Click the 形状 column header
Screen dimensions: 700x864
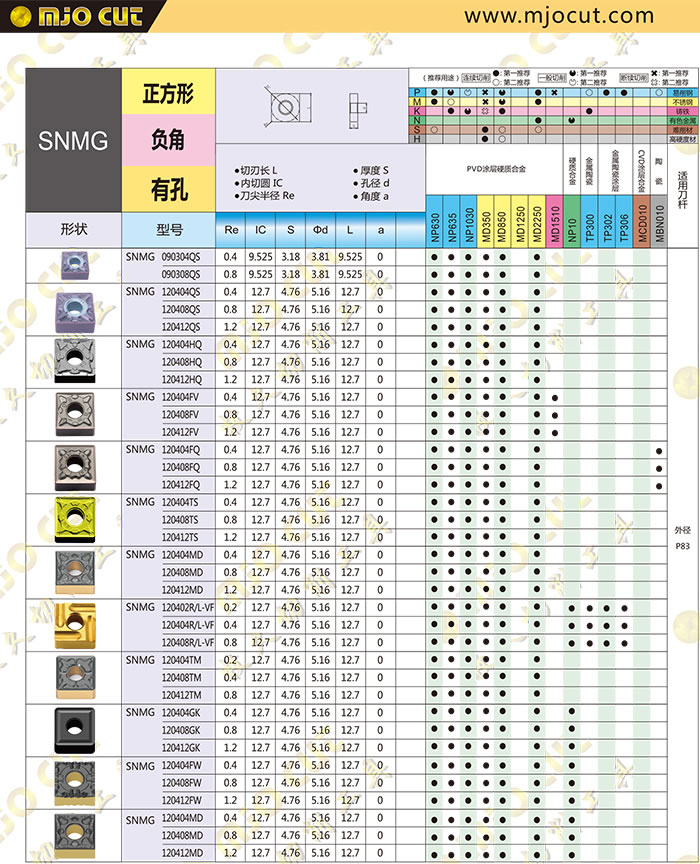coord(74,230)
